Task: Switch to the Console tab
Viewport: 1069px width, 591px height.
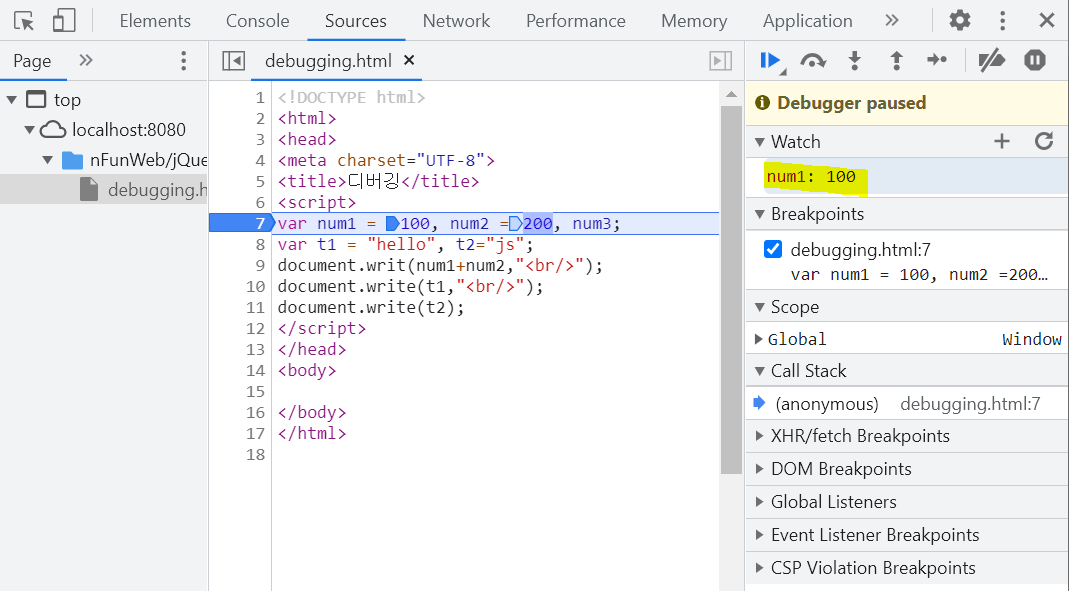Action: click(x=258, y=21)
